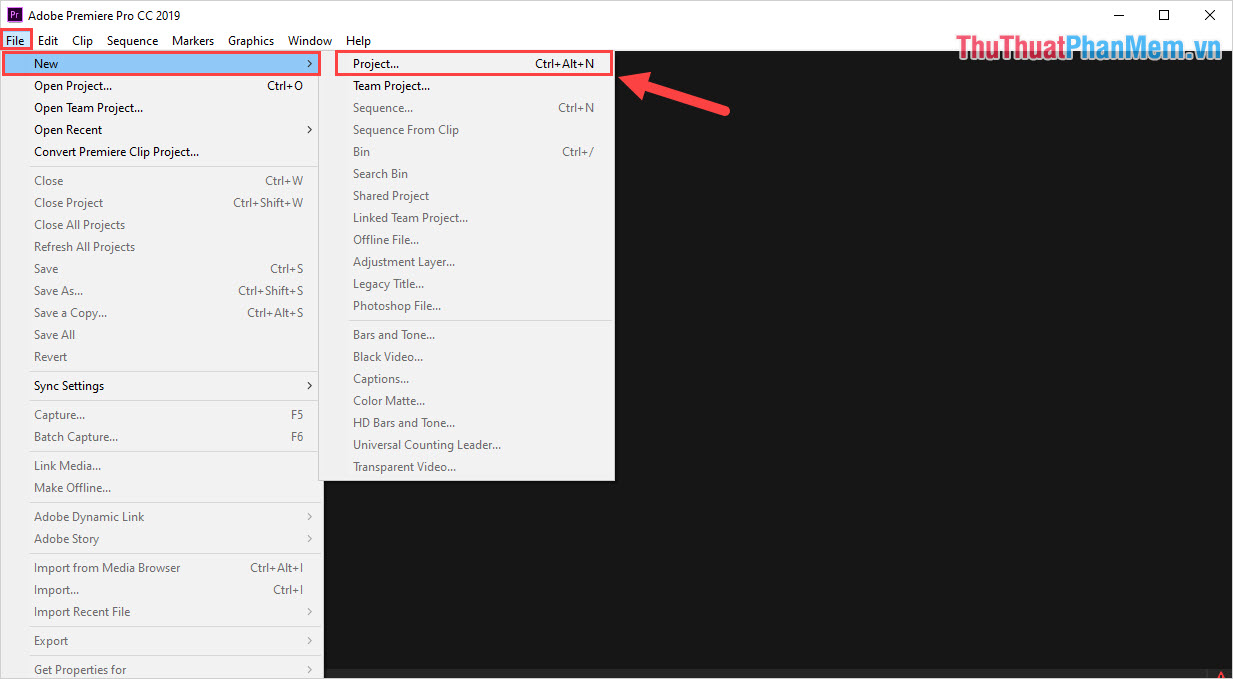This screenshot has height=679, width=1233.
Task: Click the Offline File... item
Action: point(466,240)
